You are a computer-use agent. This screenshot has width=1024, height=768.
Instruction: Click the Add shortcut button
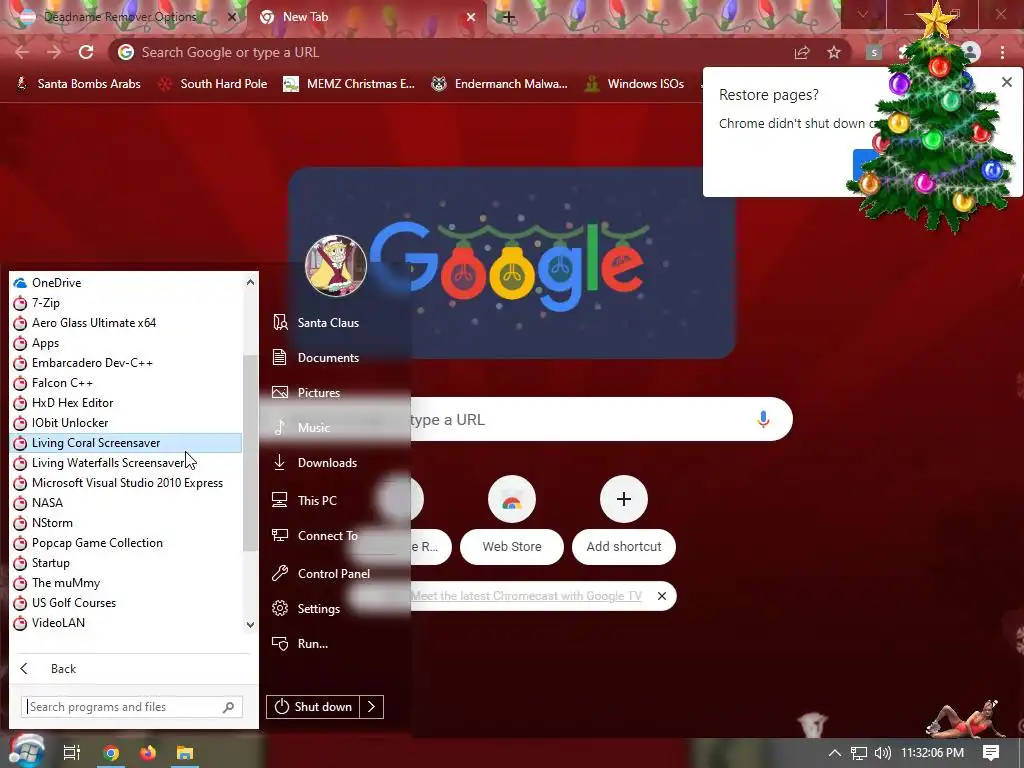pos(624,520)
